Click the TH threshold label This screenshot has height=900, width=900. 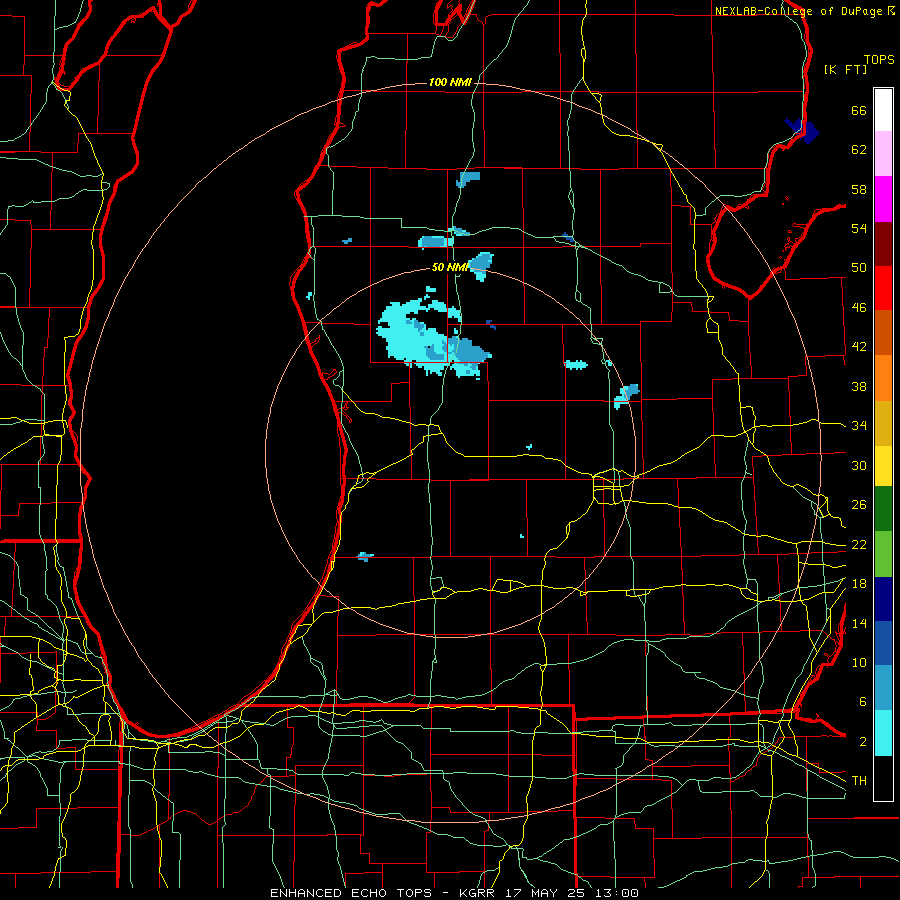859,781
